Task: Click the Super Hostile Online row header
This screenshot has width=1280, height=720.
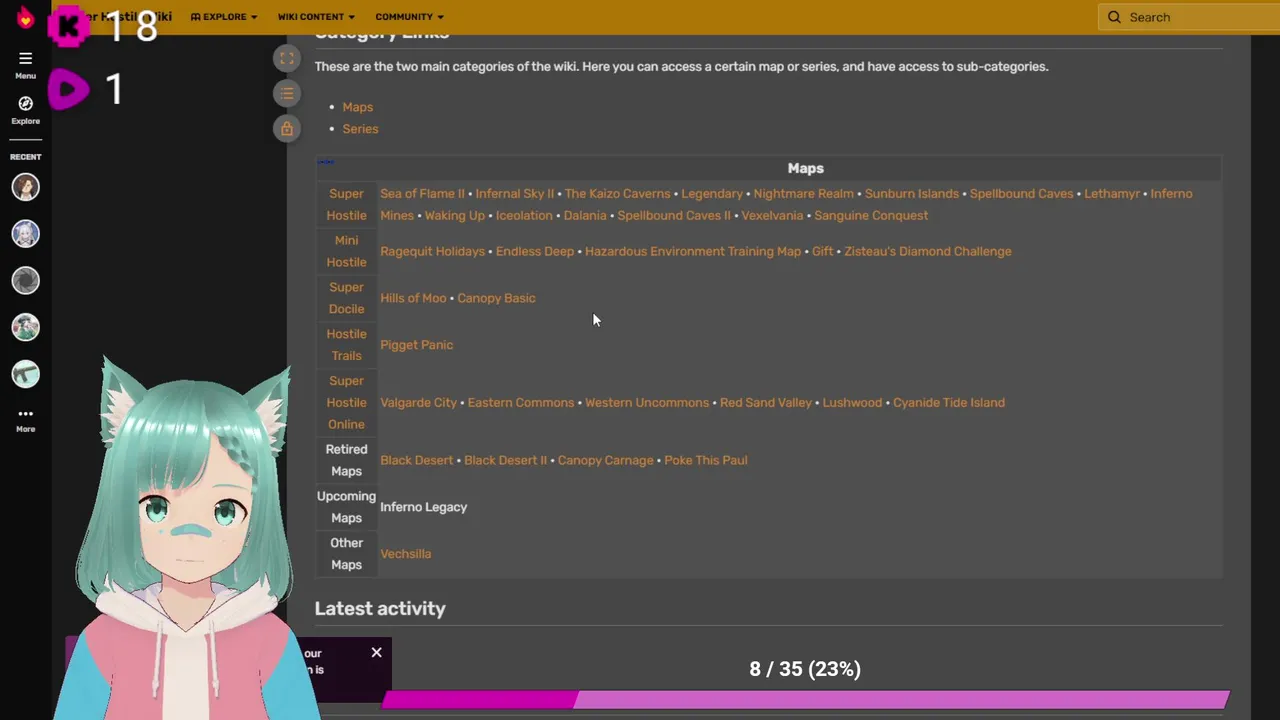Action: click(346, 403)
